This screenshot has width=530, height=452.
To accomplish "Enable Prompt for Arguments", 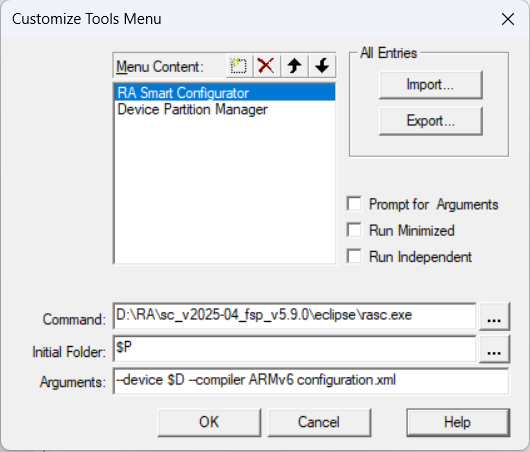I will click(x=354, y=204).
